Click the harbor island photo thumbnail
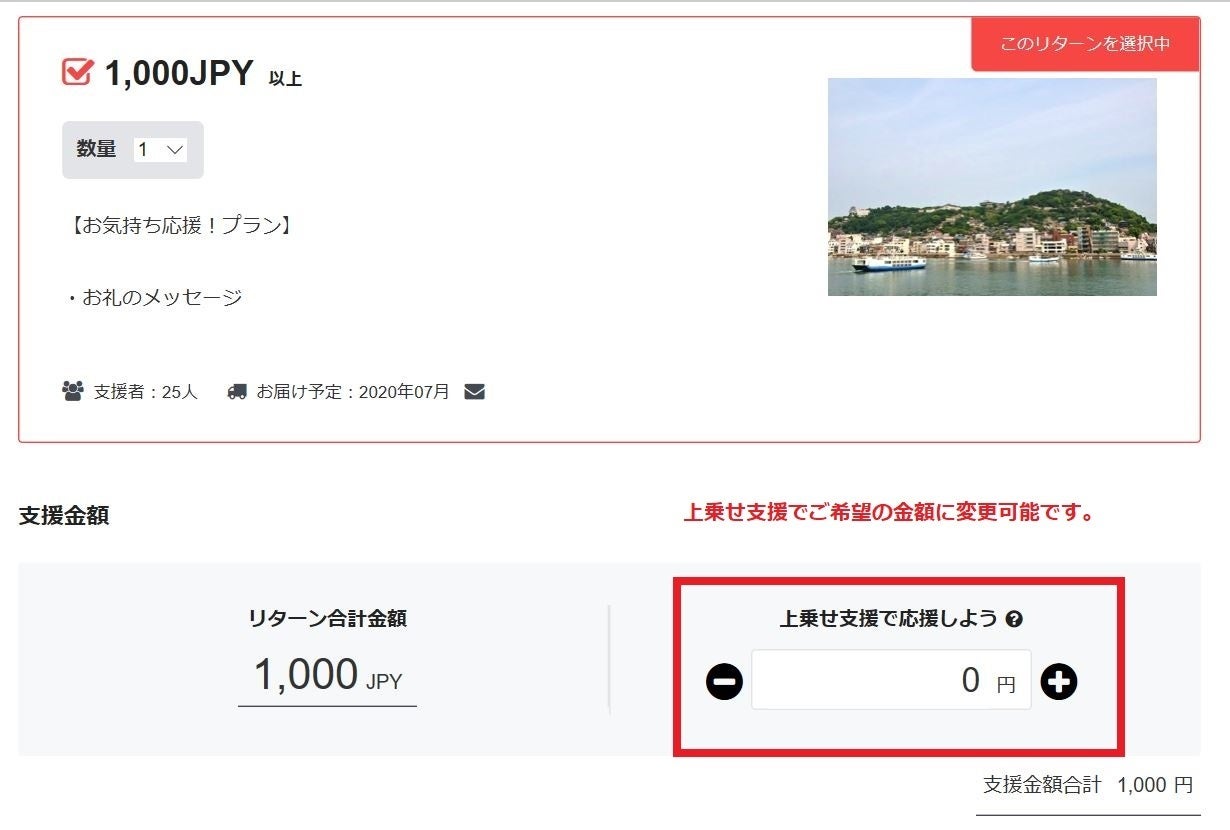This screenshot has width=1230, height=830. tap(992, 187)
